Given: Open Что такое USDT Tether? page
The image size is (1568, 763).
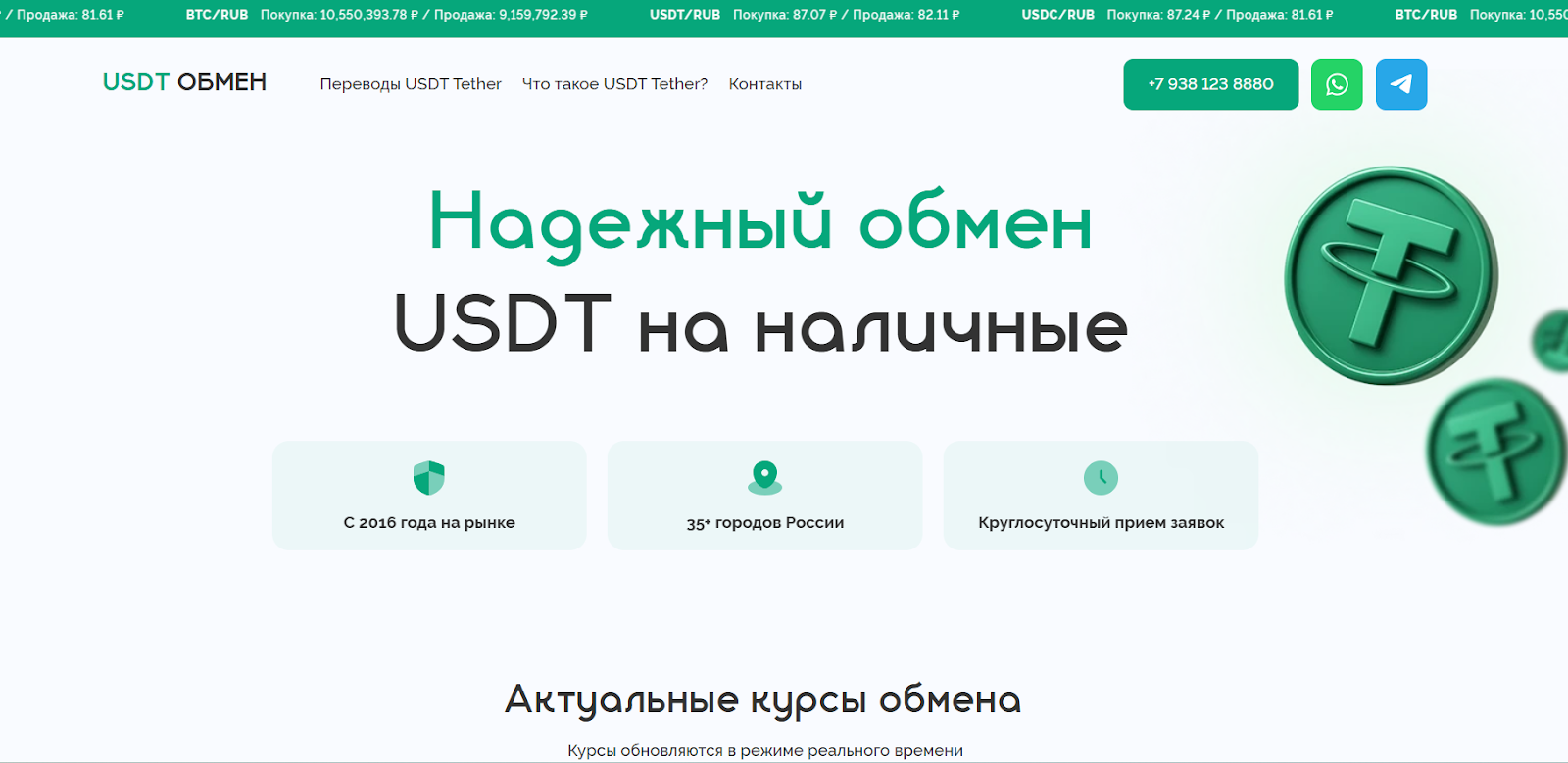Looking at the screenshot, I should (614, 84).
